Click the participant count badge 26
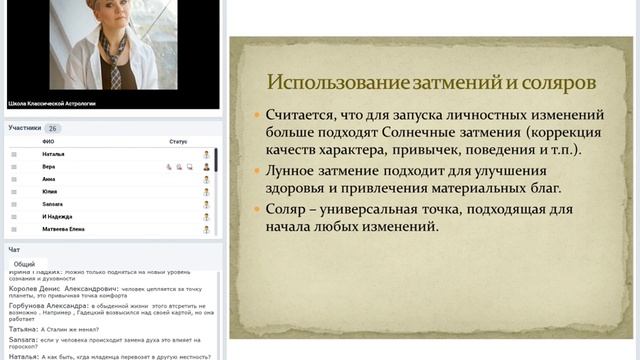The height and width of the screenshot is (360, 640). point(53,129)
